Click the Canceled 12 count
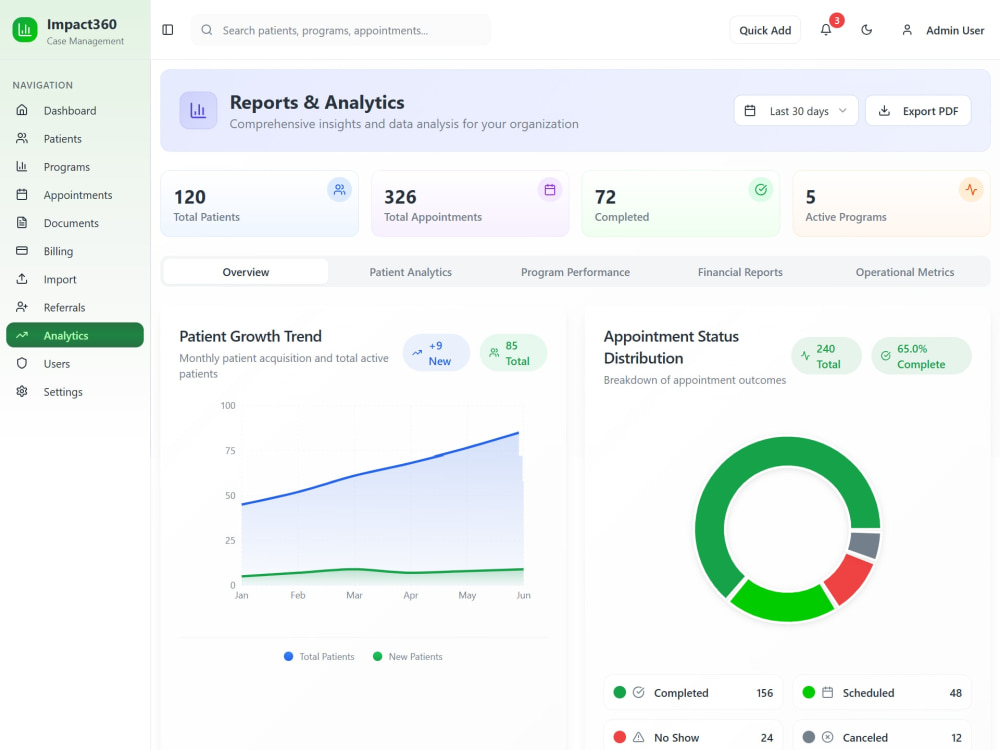The width and height of the screenshot is (1000, 750). 956,737
